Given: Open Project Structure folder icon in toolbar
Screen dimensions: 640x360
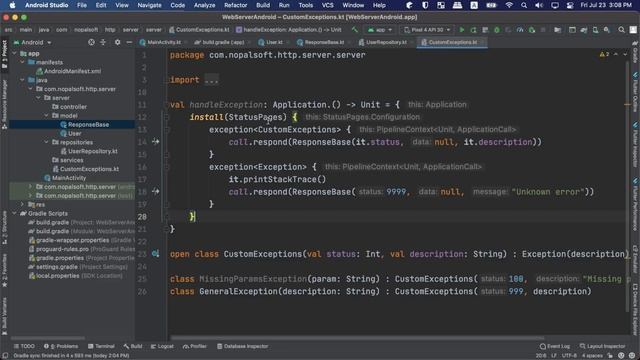Looking at the screenshot, I should coord(558,30).
